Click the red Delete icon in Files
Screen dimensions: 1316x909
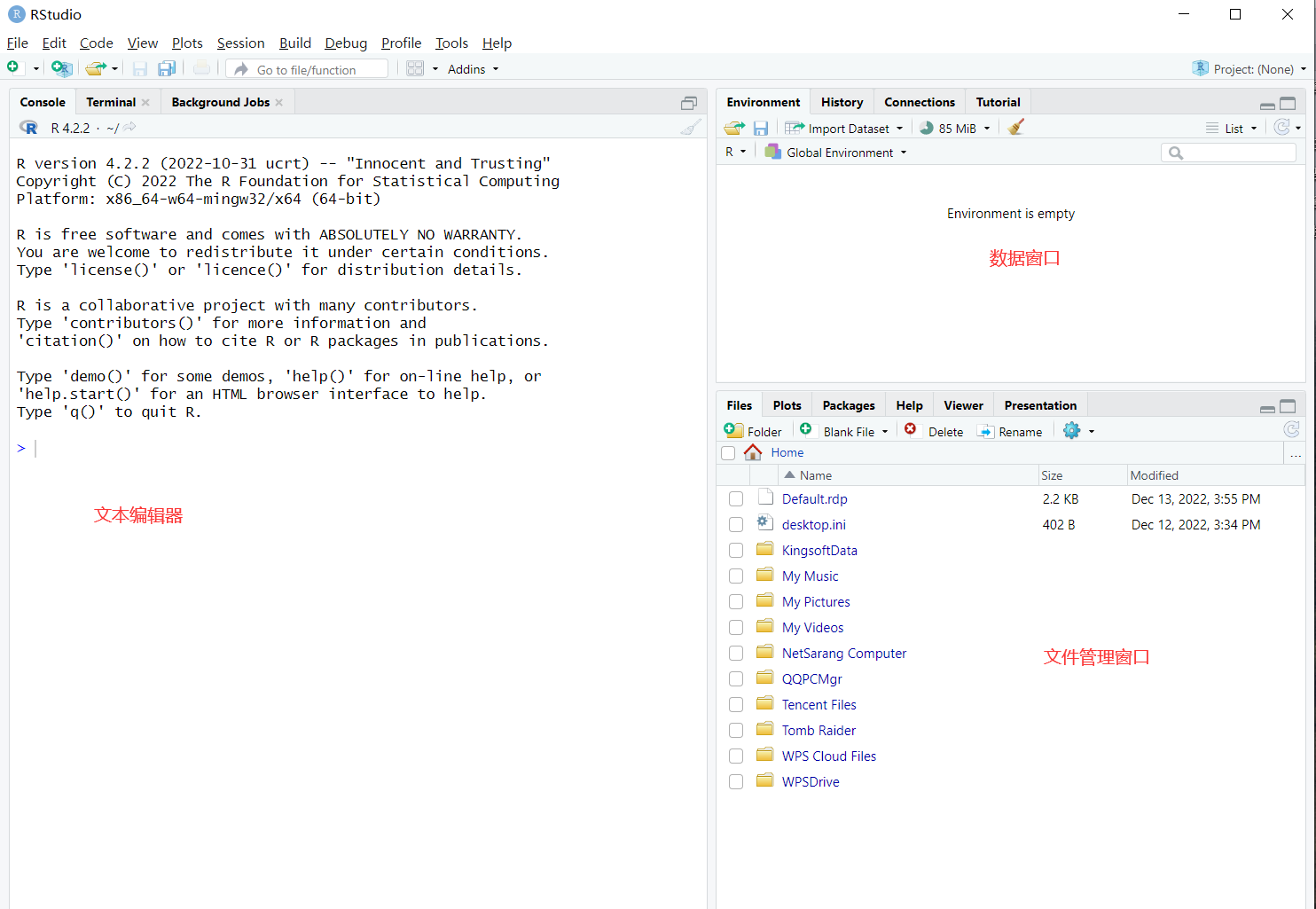pyautogui.click(x=910, y=429)
